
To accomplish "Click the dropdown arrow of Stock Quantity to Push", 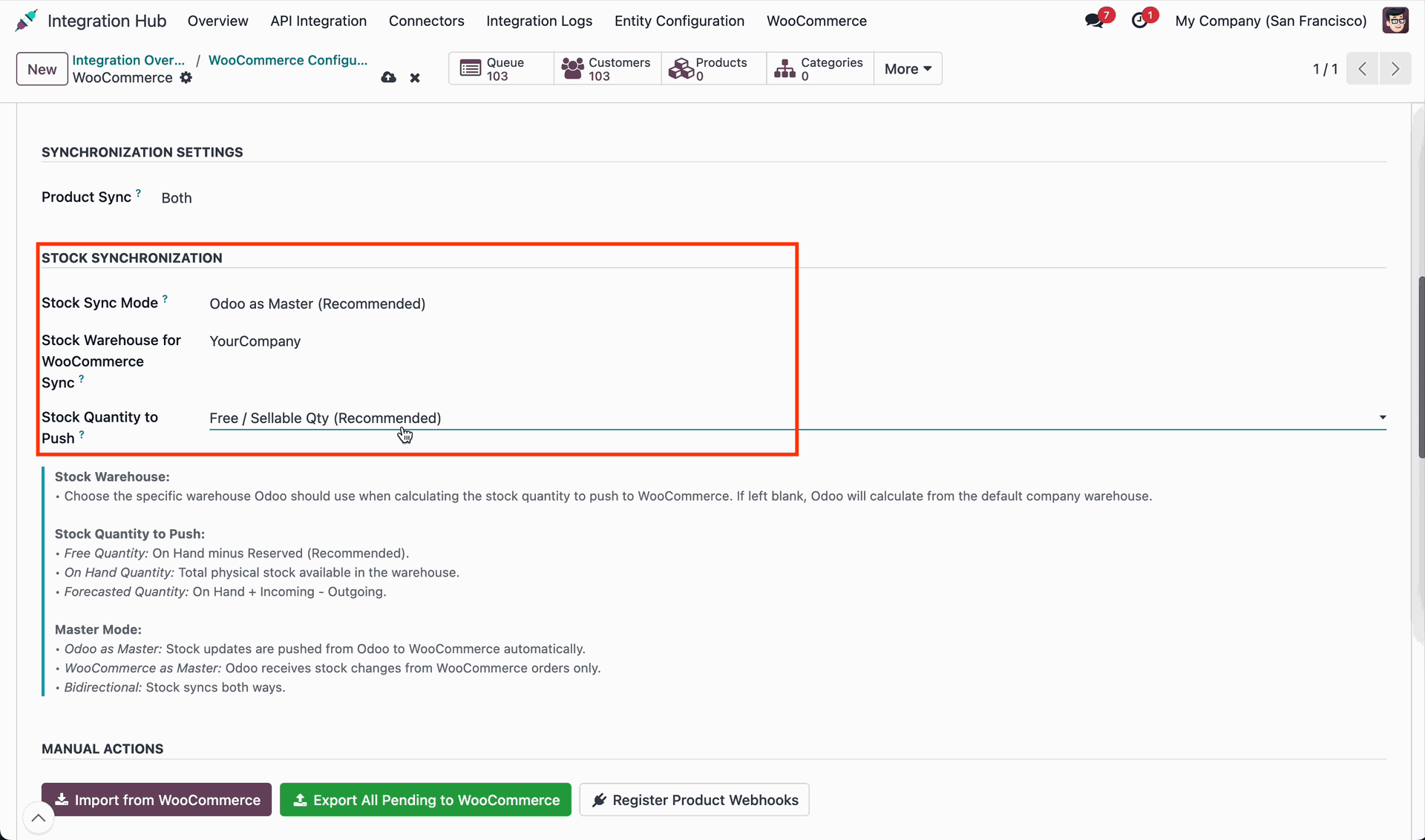I will click(1382, 418).
